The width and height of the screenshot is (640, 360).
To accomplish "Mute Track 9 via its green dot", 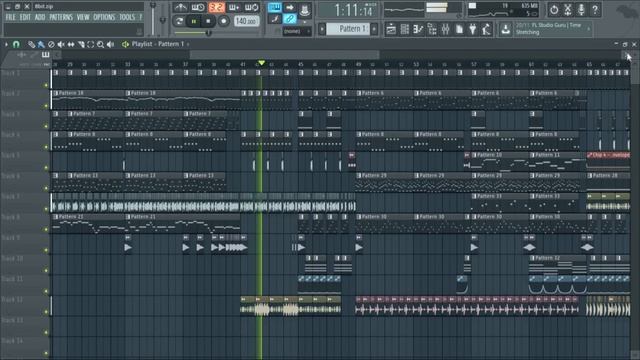I will click(46, 250).
